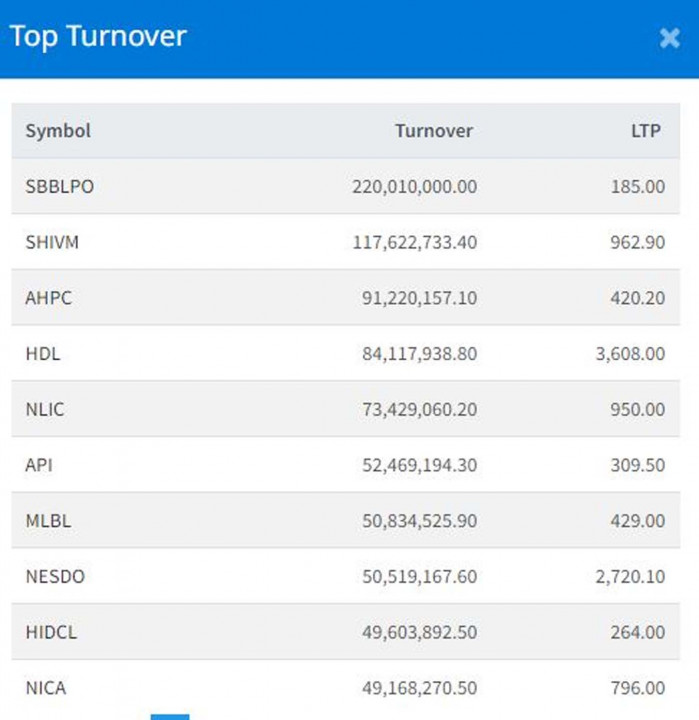Image resolution: width=699 pixels, height=720 pixels.
Task: Close the Top Turnover dialog
Action: [669, 38]
